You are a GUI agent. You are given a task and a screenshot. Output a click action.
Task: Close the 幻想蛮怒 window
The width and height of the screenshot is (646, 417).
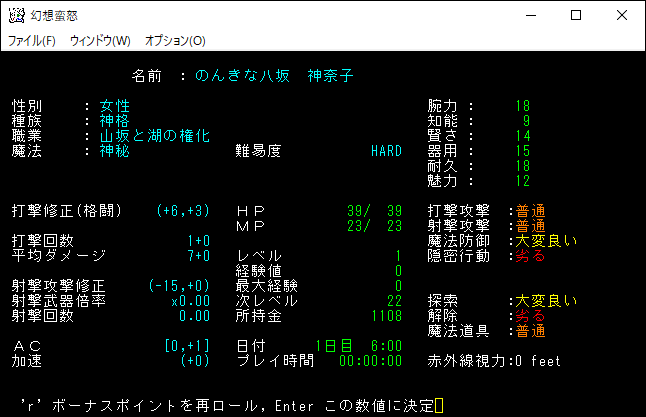(621, 15)
